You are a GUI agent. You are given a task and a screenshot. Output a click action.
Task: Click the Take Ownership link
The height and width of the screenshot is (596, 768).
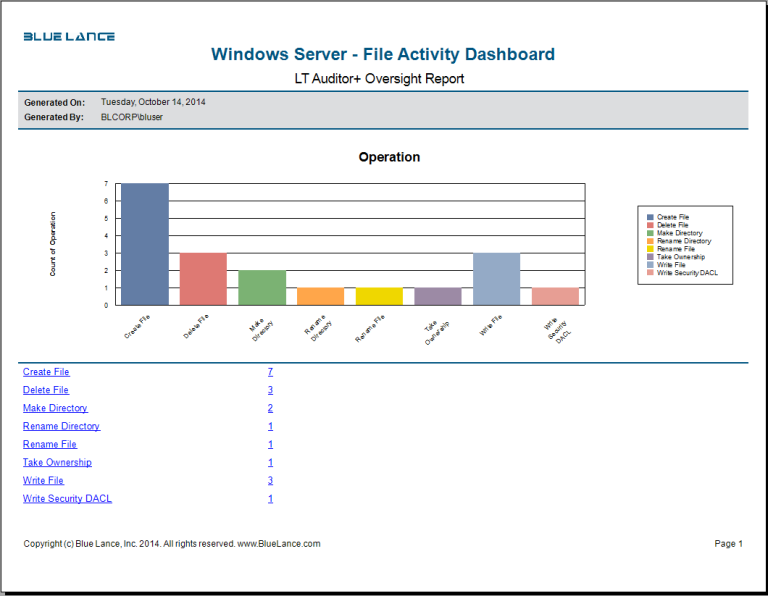tap(57, 463)
